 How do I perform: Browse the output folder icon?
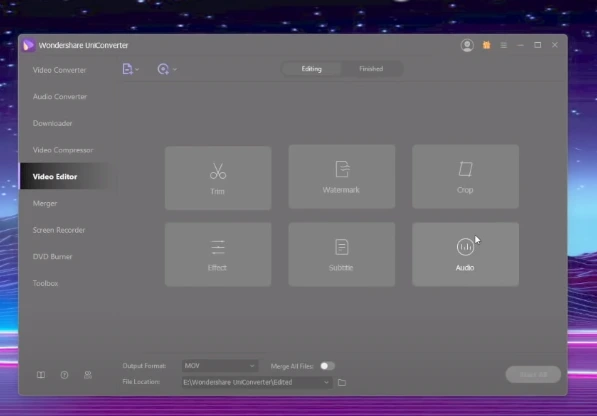click(x=342, y=383)
